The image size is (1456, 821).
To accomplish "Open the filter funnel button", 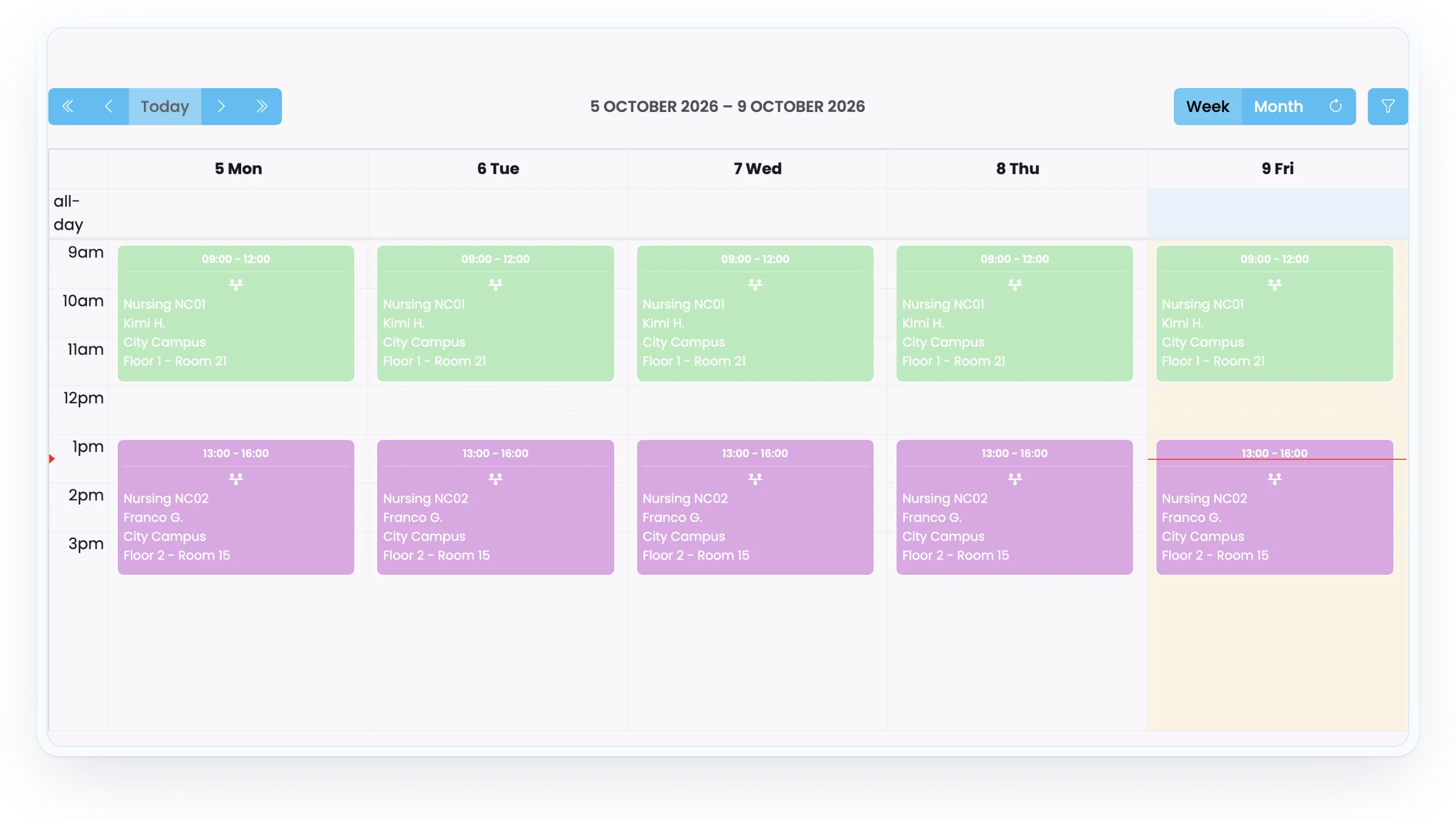I will pyautogui.click(x=1388, y=106).
